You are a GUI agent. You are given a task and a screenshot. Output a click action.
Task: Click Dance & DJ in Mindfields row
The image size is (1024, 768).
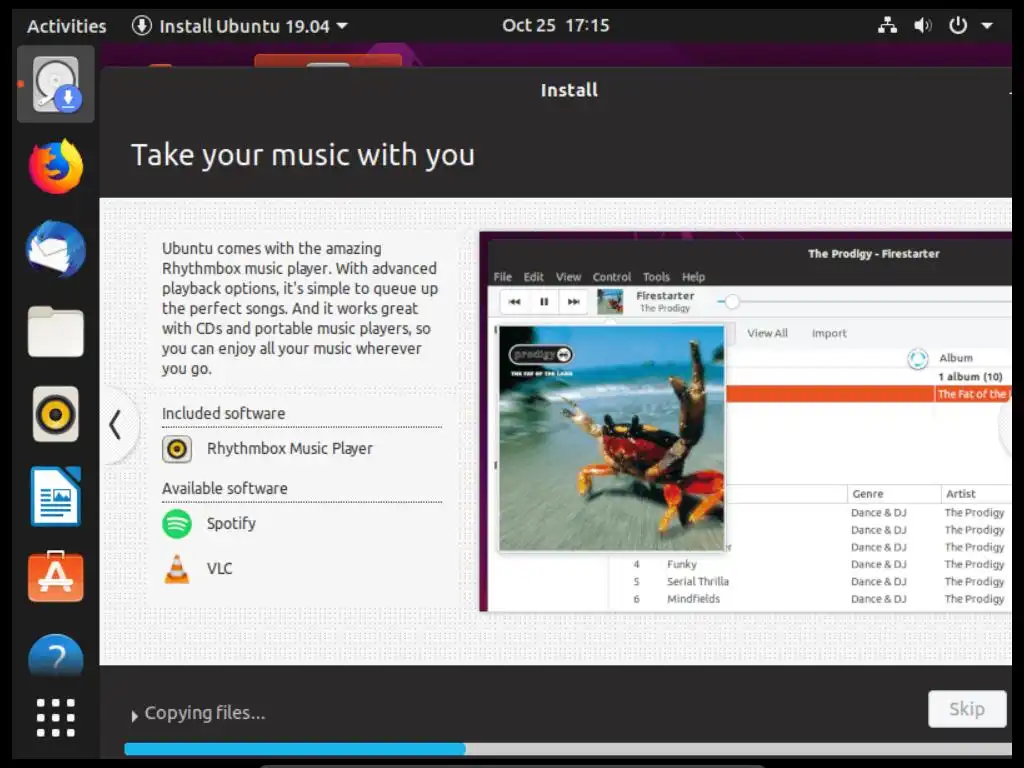[879, 599]
